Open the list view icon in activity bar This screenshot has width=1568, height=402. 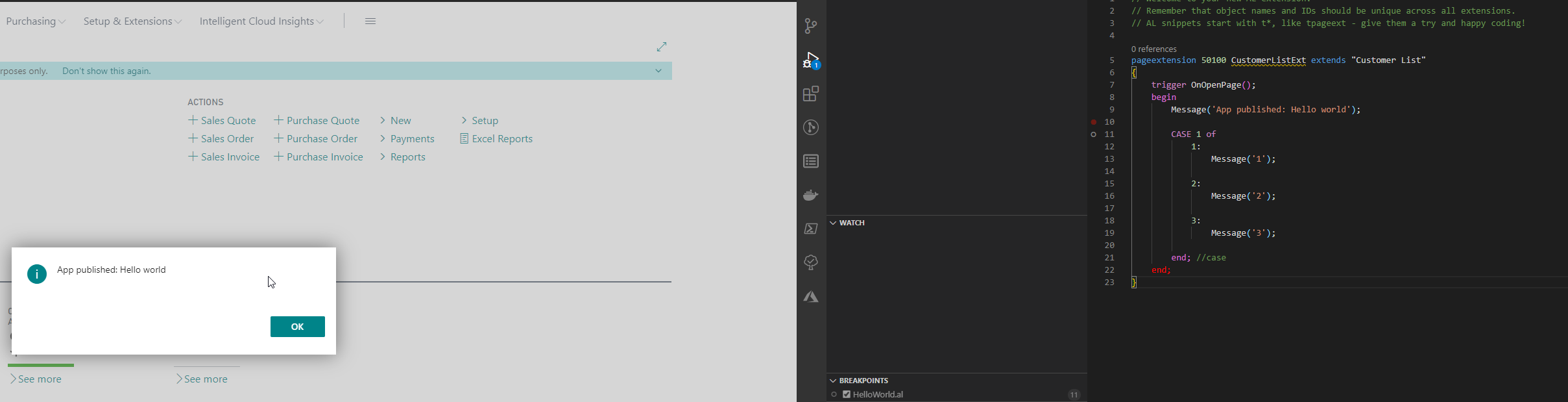[x=811, y=161]
